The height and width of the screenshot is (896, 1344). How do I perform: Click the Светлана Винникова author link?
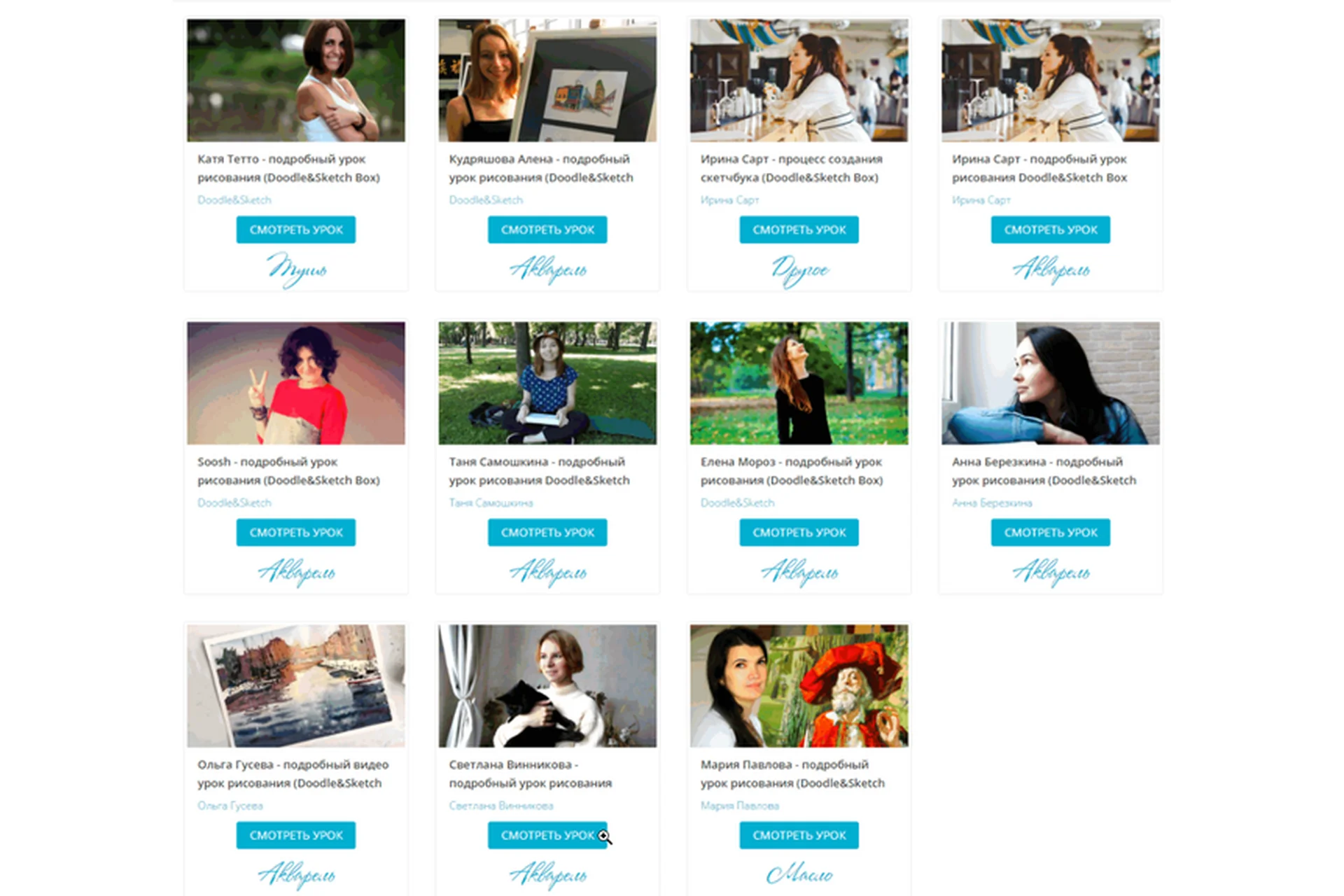coord(501,806)
